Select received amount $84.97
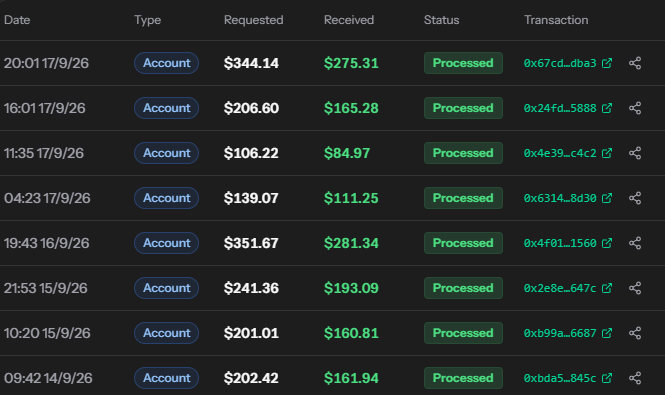The height and width of the screenshot is (395, 665). (347, 153)
